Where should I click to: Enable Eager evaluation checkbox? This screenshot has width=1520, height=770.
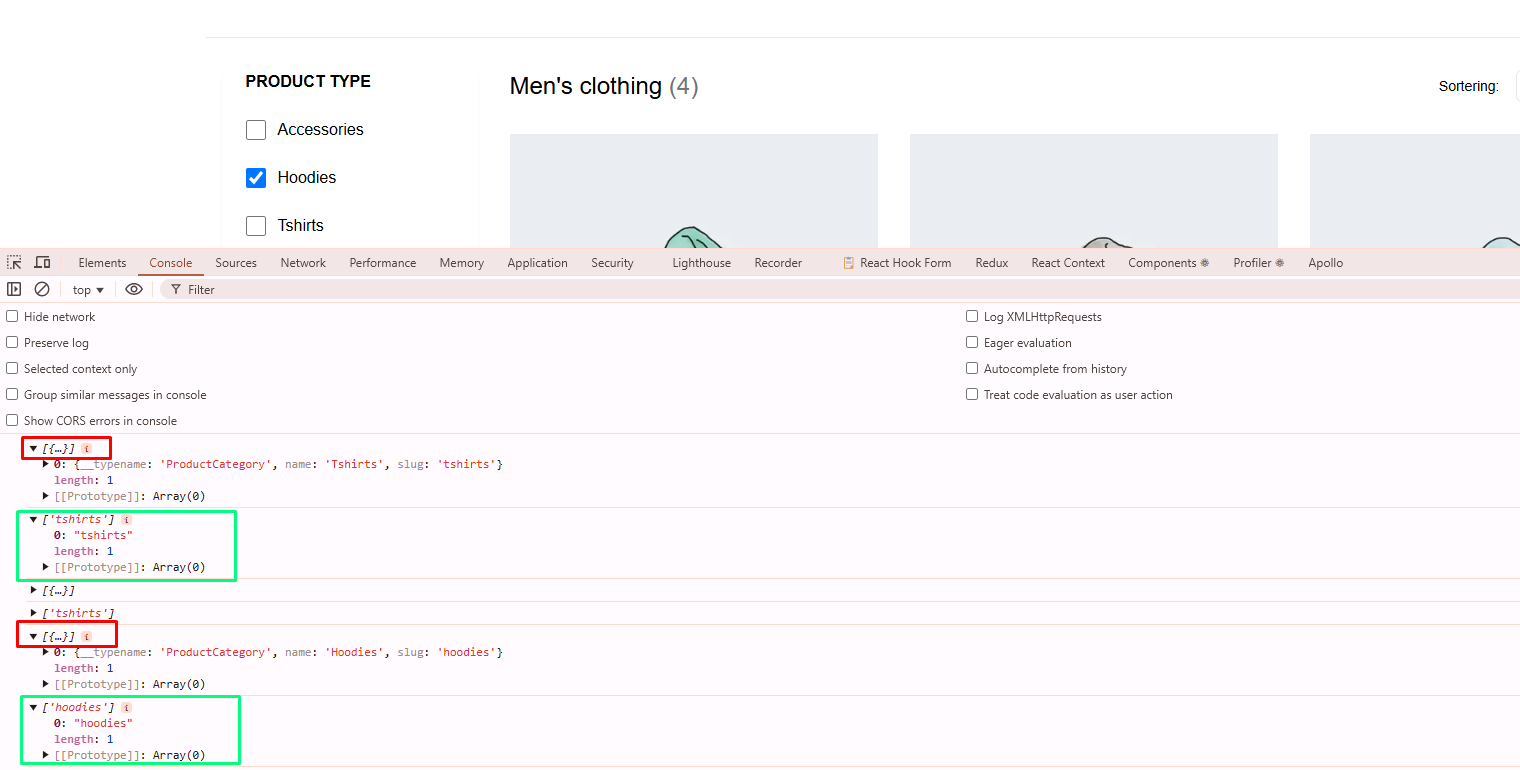click(x=972, y=343)
